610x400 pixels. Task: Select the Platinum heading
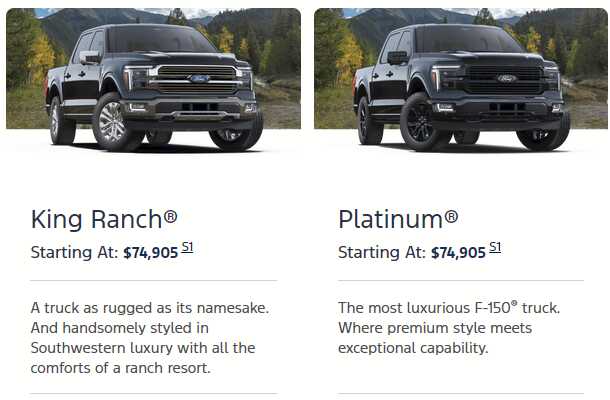(x=398, y=219)
